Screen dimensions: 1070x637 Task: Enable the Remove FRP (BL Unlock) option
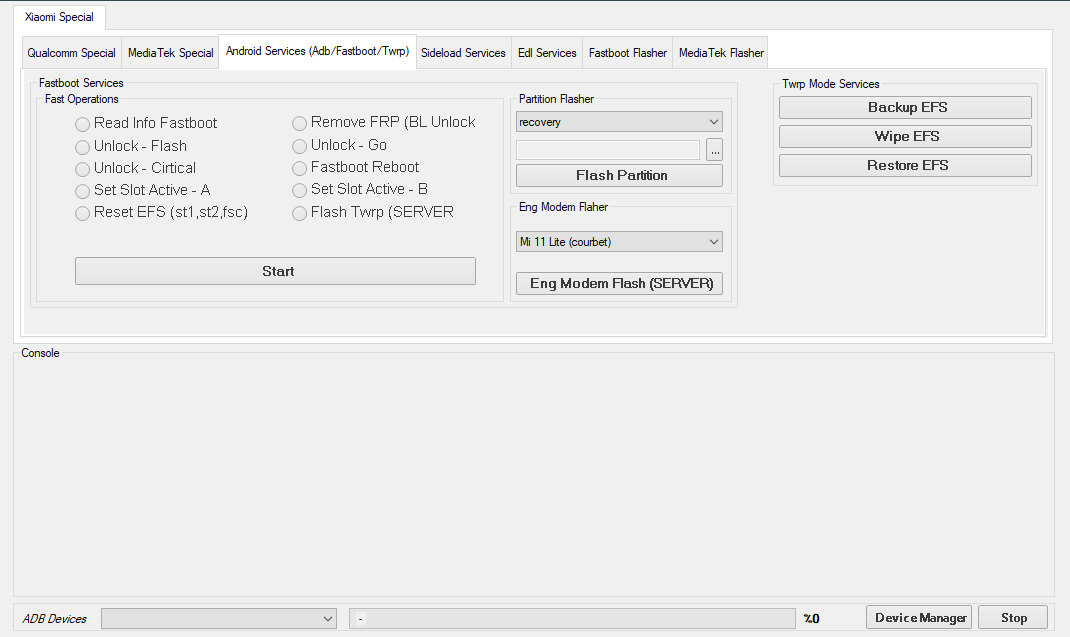[x=299, y=122]
